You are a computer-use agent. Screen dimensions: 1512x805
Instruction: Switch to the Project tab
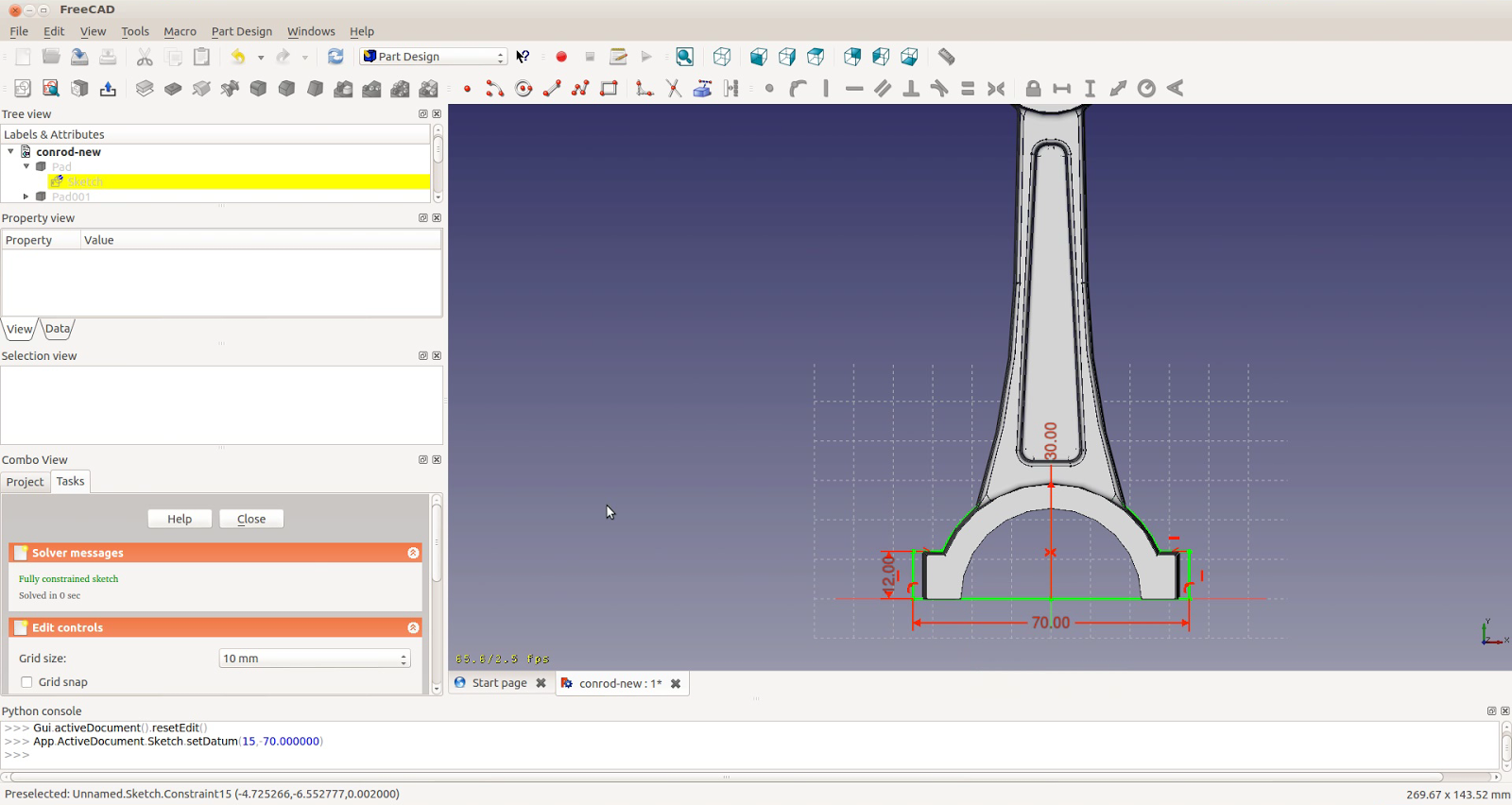pyautogui.click(x=26, y=482)
